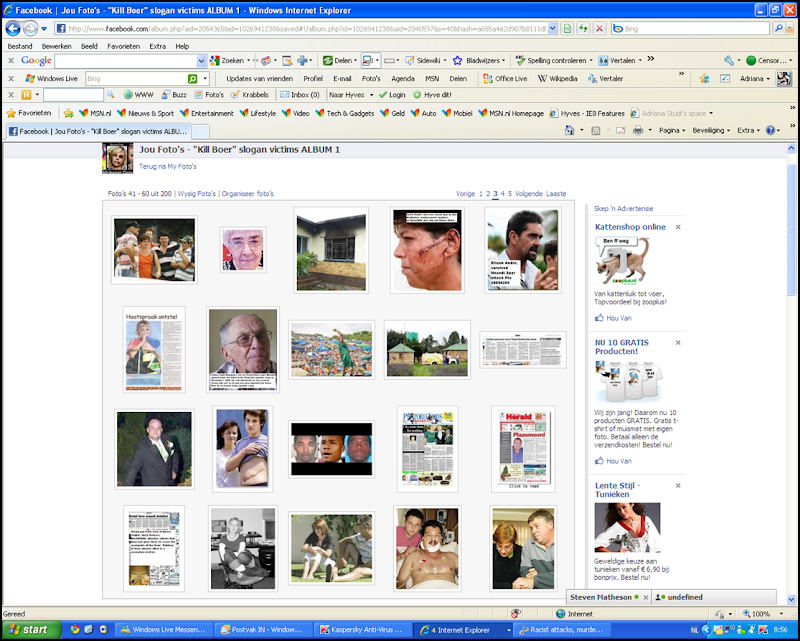Image resolution: width=800 pixels, height=641 pixels.
Task: Click the Home icon in command bar
Action: pos(570,131)
